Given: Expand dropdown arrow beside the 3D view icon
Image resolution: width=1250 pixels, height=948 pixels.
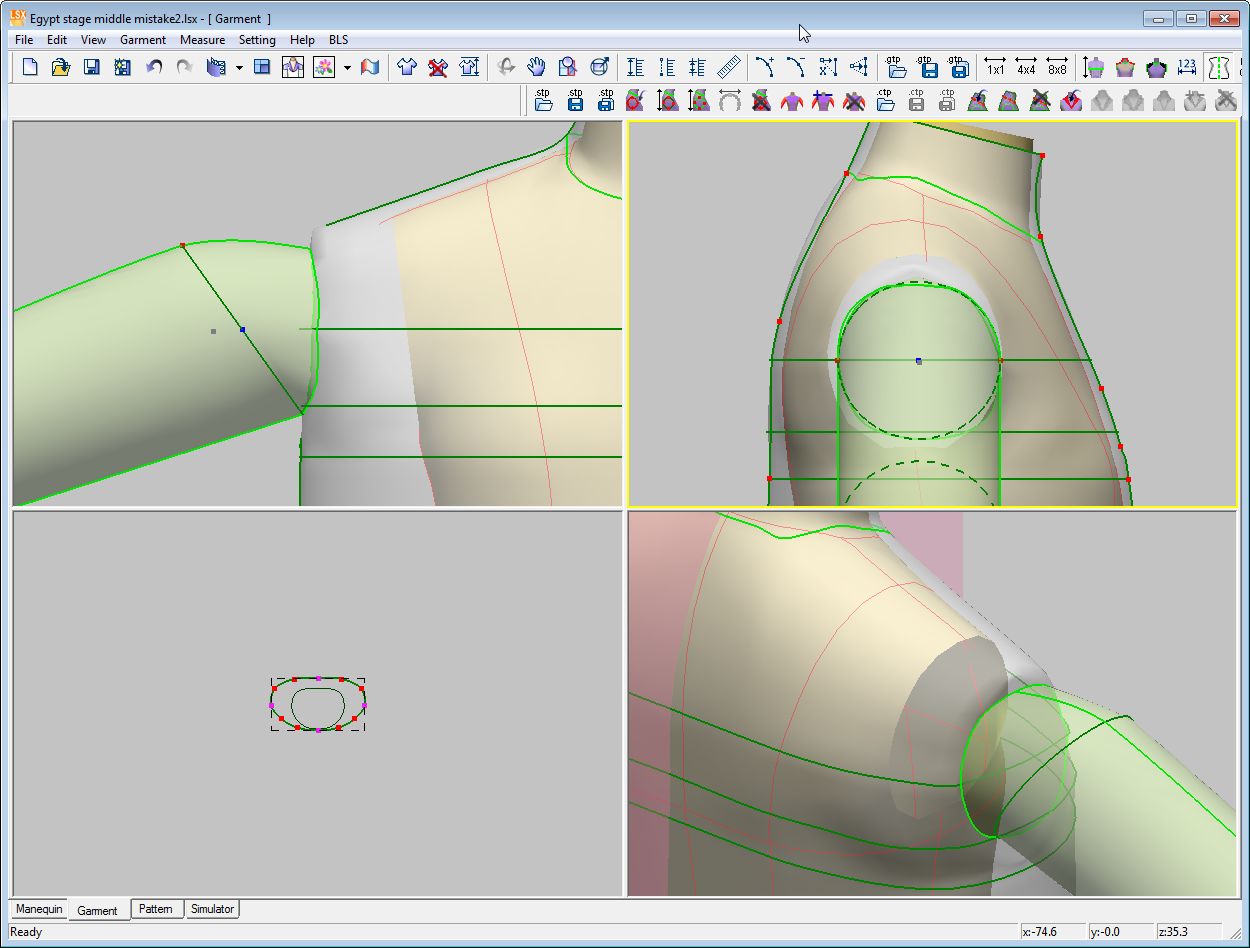Looking at the screenshot, I should [x=239, y=68].
